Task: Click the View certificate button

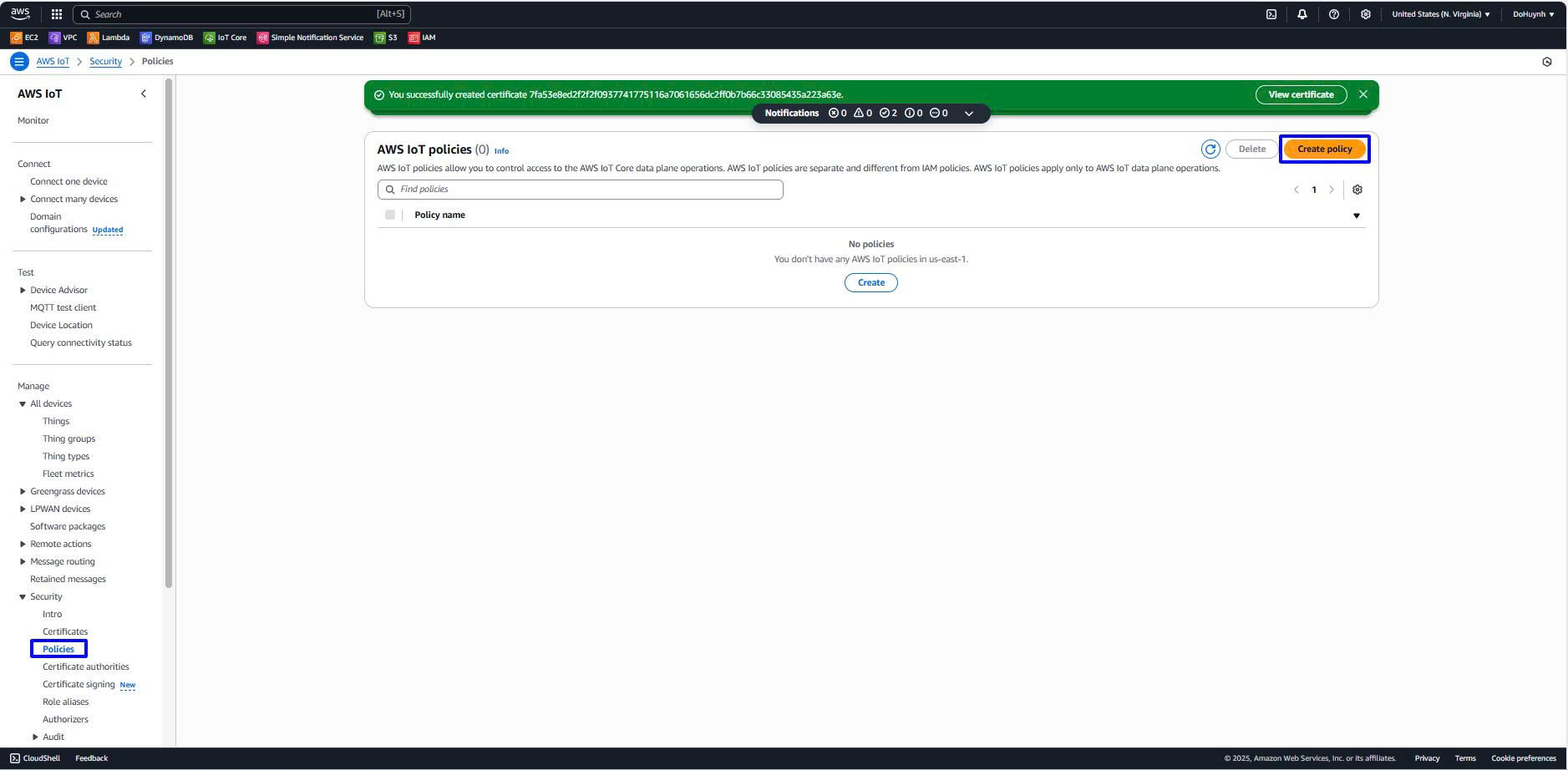Action: coord(1300,94)
